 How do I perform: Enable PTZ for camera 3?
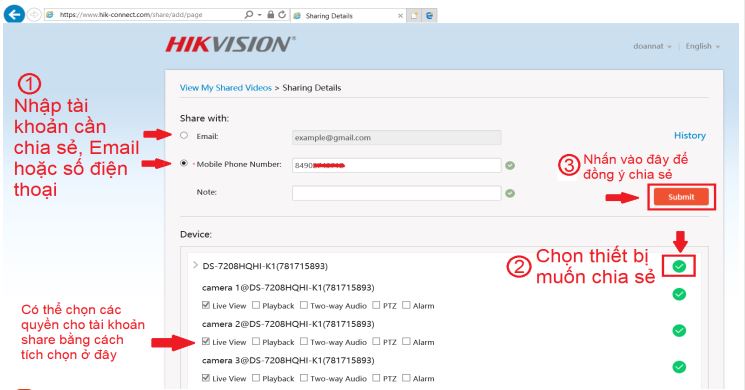(x=376, y=378)
